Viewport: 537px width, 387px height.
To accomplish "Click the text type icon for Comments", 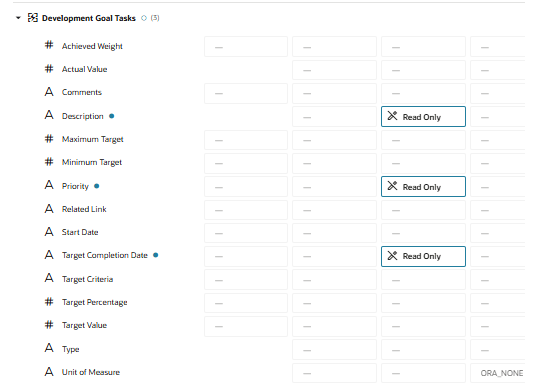I will (49, 92).
